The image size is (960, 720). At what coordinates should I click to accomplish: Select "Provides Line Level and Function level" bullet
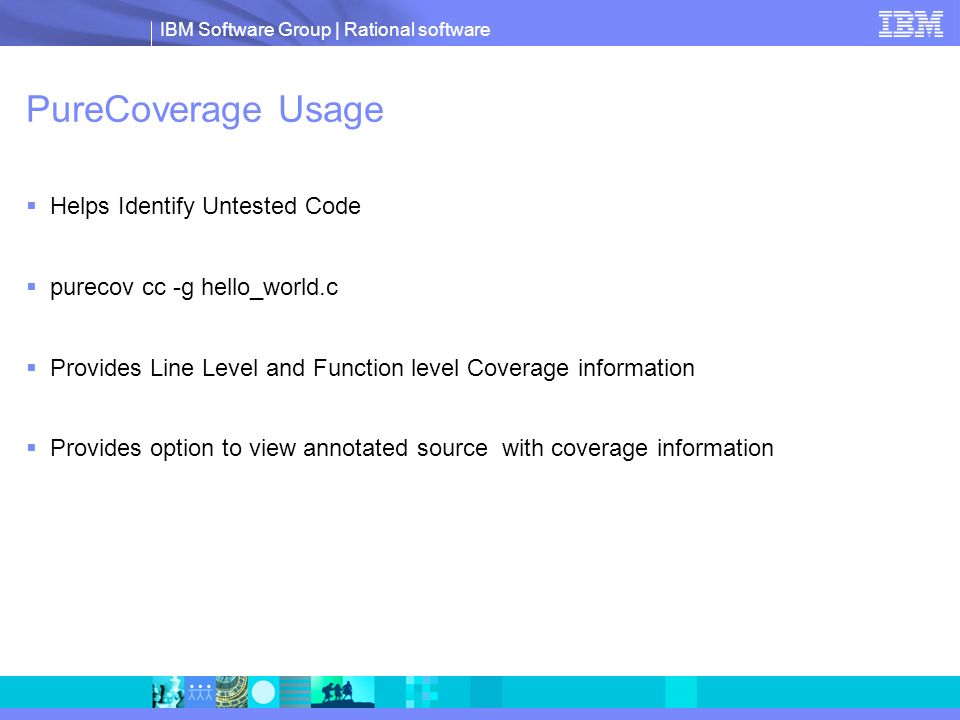pos(372,368)
